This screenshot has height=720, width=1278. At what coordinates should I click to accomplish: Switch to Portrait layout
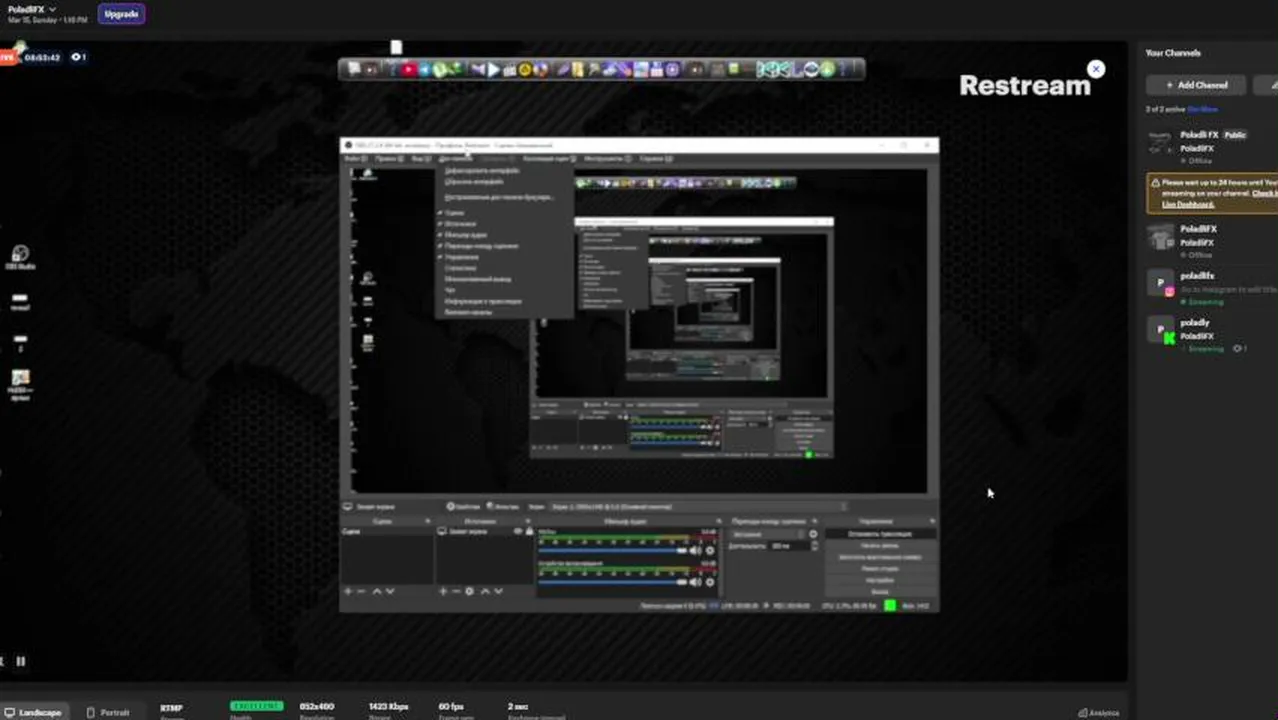pos(108,712)
